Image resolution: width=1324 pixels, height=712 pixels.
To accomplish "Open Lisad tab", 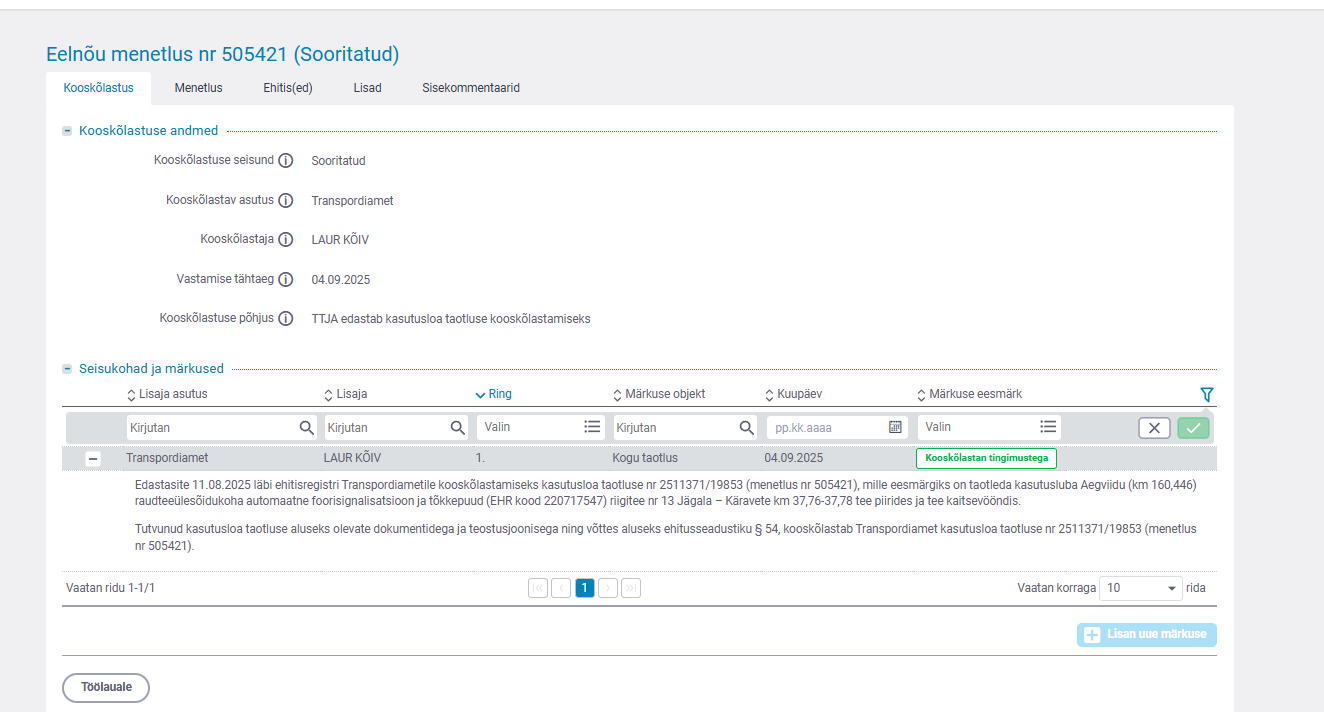I will tap(367, 88).
